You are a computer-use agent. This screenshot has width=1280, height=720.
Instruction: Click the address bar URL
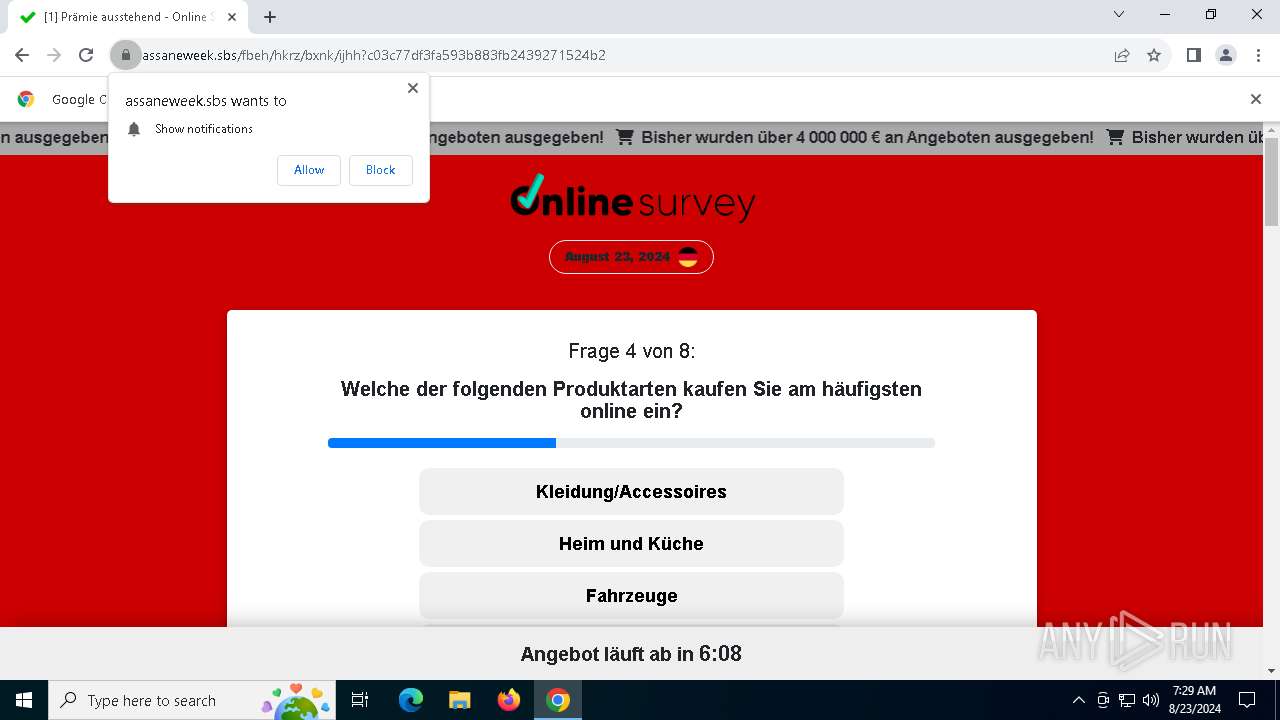[x=374, y=55]
